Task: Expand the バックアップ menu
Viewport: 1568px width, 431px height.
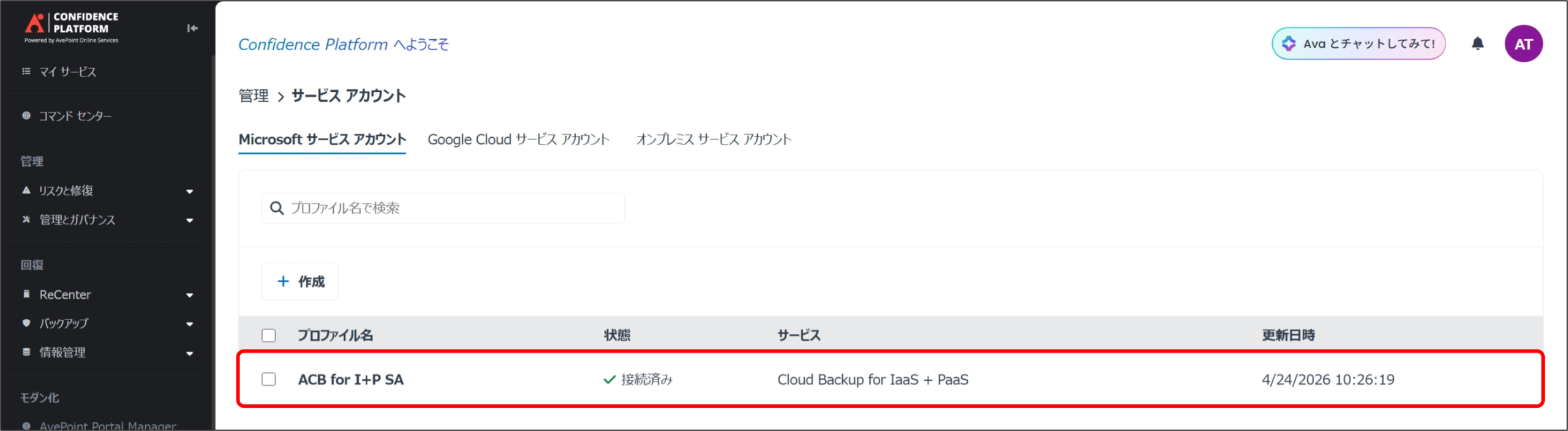Action: coord(190,324)
